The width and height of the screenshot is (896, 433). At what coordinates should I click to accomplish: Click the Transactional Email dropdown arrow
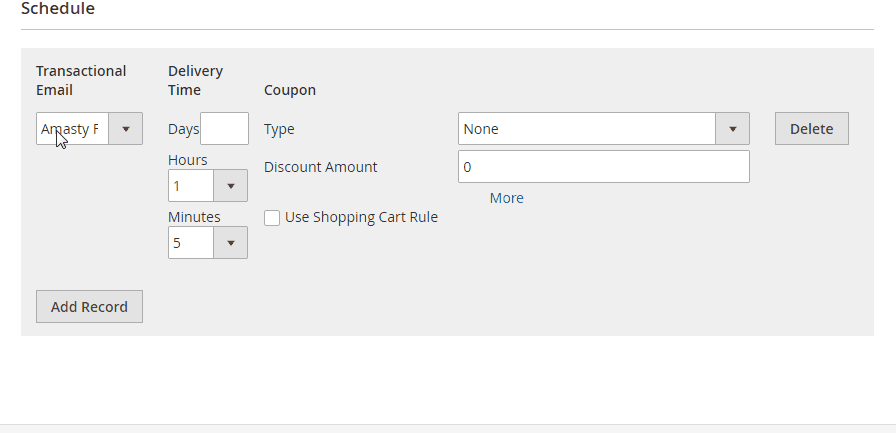(125, 129)
